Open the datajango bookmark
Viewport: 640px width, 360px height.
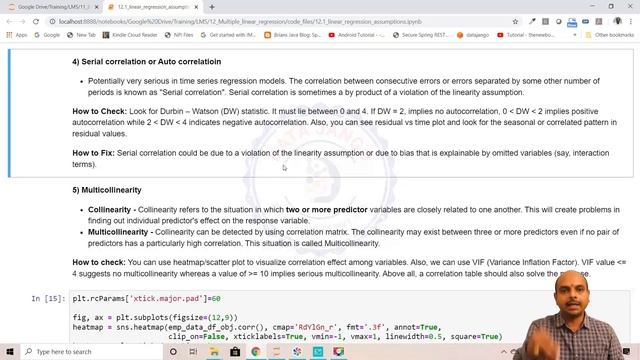click(473, 35)
